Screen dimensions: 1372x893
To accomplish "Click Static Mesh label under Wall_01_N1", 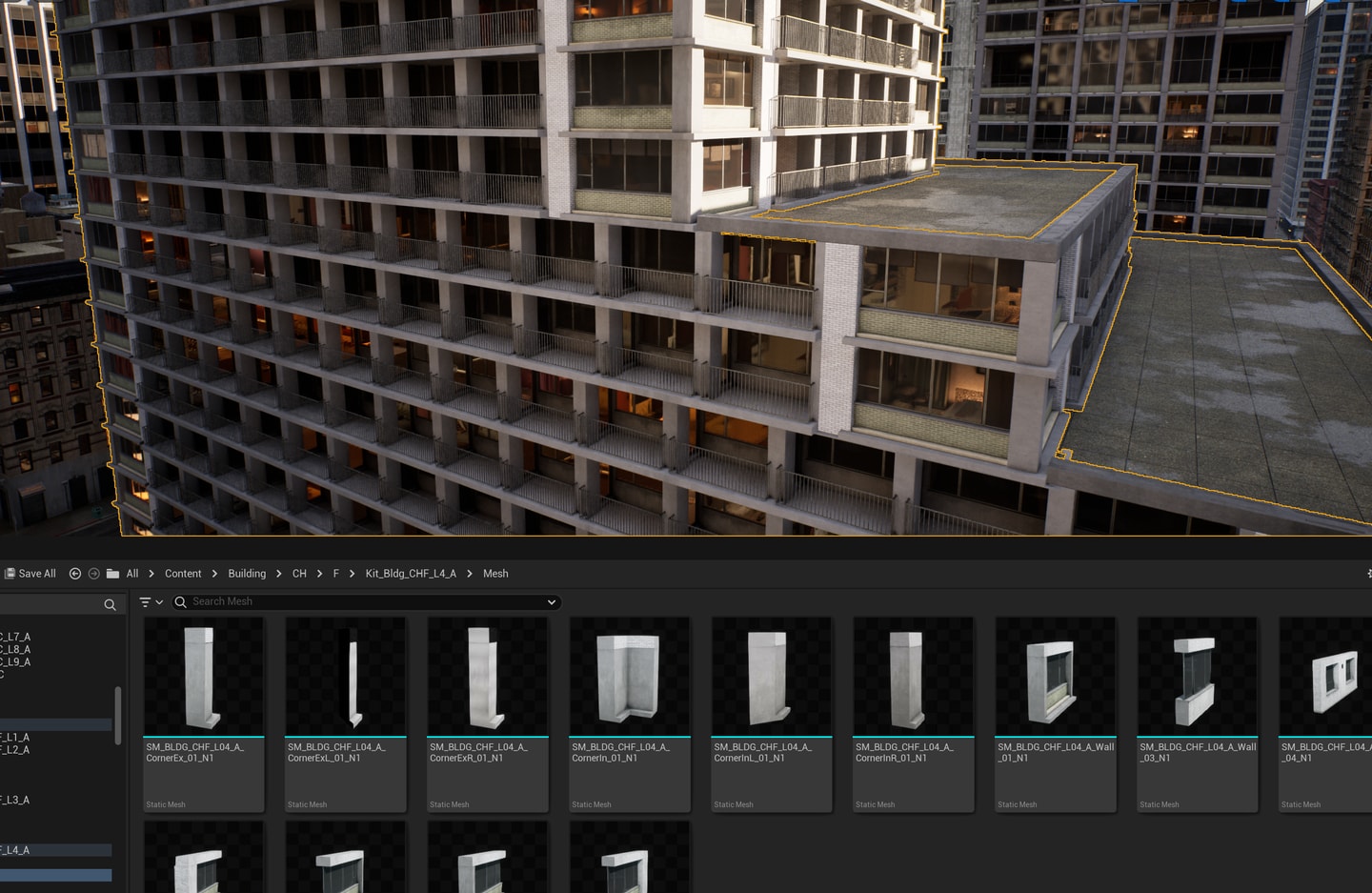I will [1018, 805].
